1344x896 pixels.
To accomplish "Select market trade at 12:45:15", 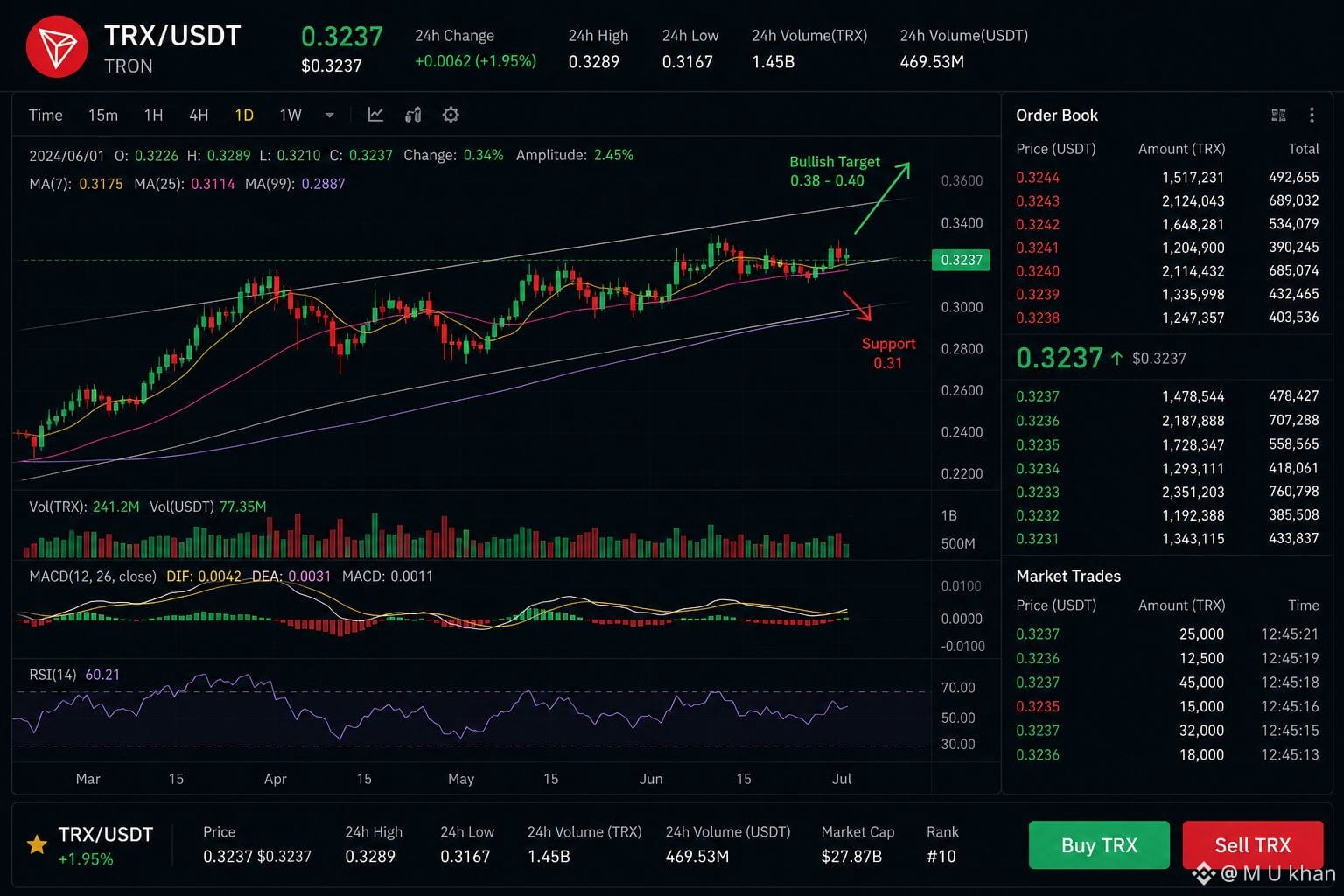I will pos(1167,731).
